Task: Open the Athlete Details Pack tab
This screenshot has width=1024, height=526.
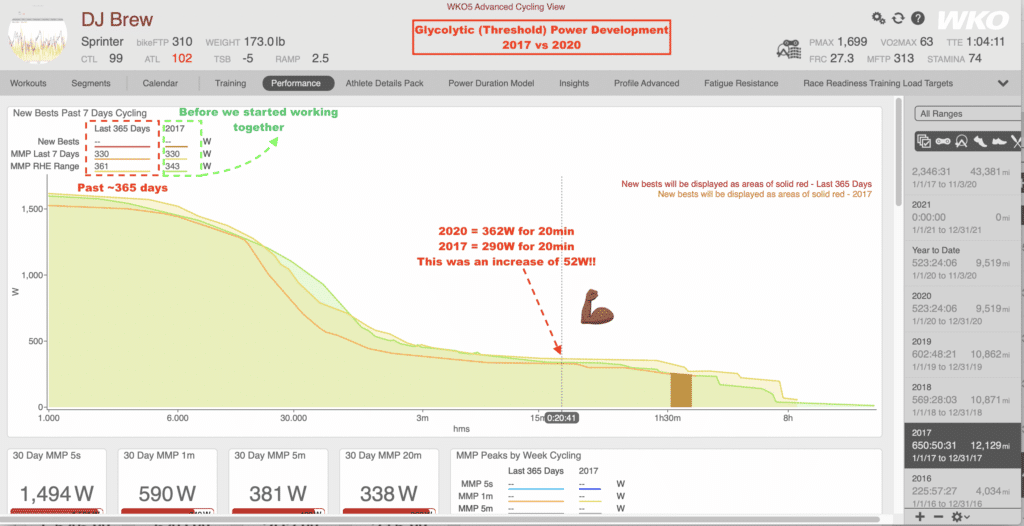Action: pos(384,83)
